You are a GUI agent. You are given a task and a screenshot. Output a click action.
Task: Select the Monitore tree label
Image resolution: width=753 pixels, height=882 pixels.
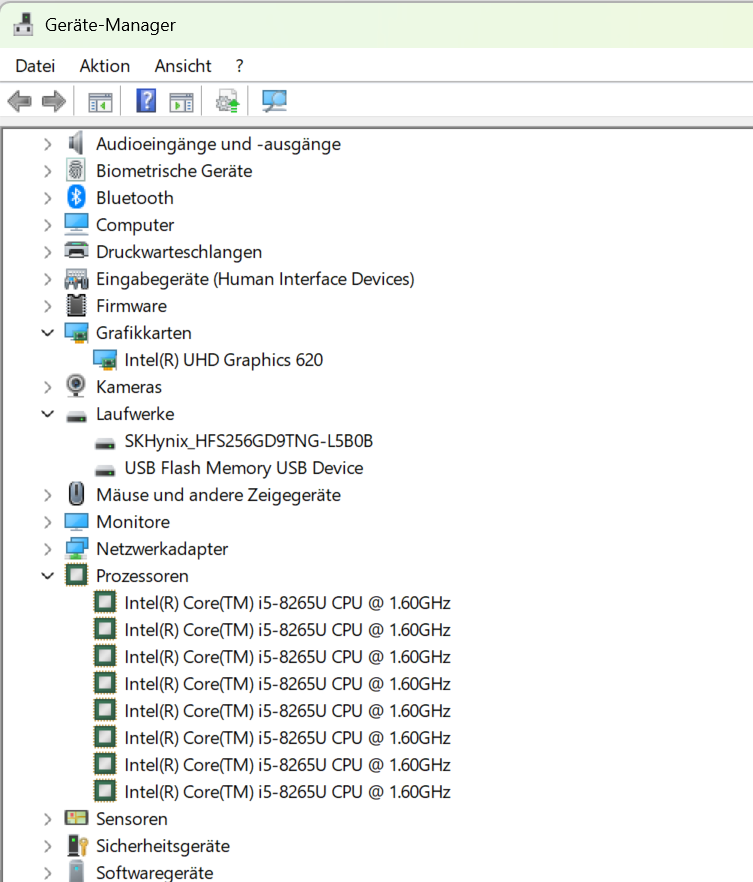click(133, 522)
